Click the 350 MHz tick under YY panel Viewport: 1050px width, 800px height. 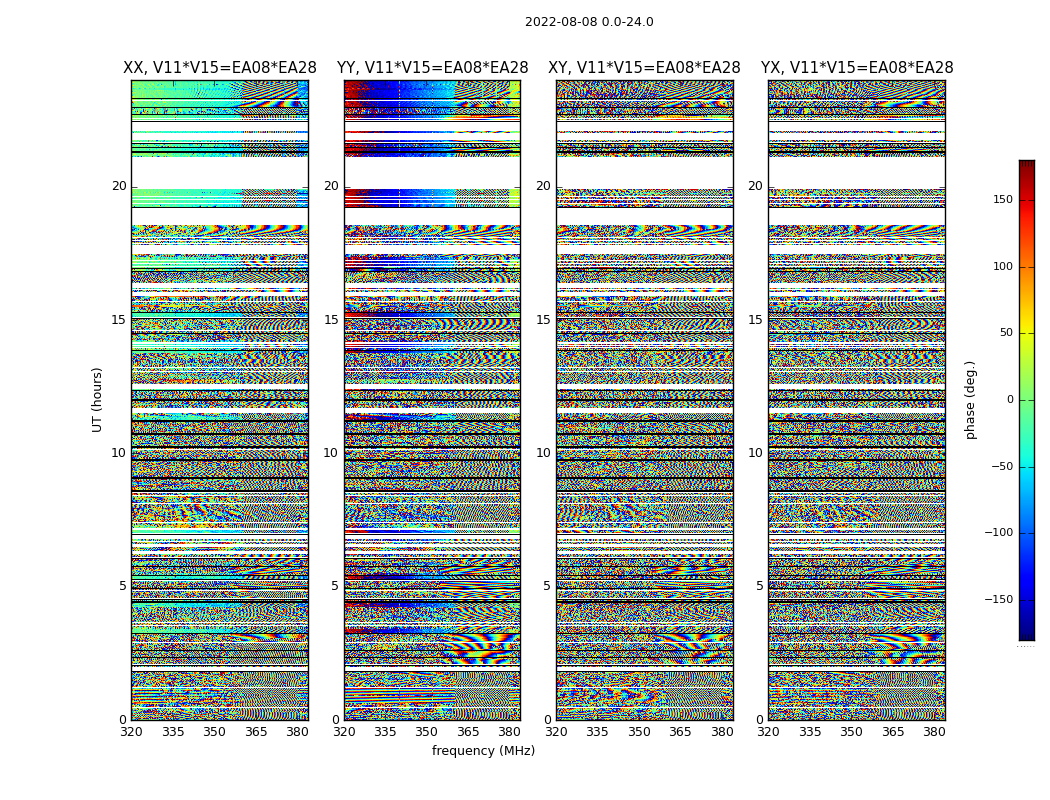(427, 732)
